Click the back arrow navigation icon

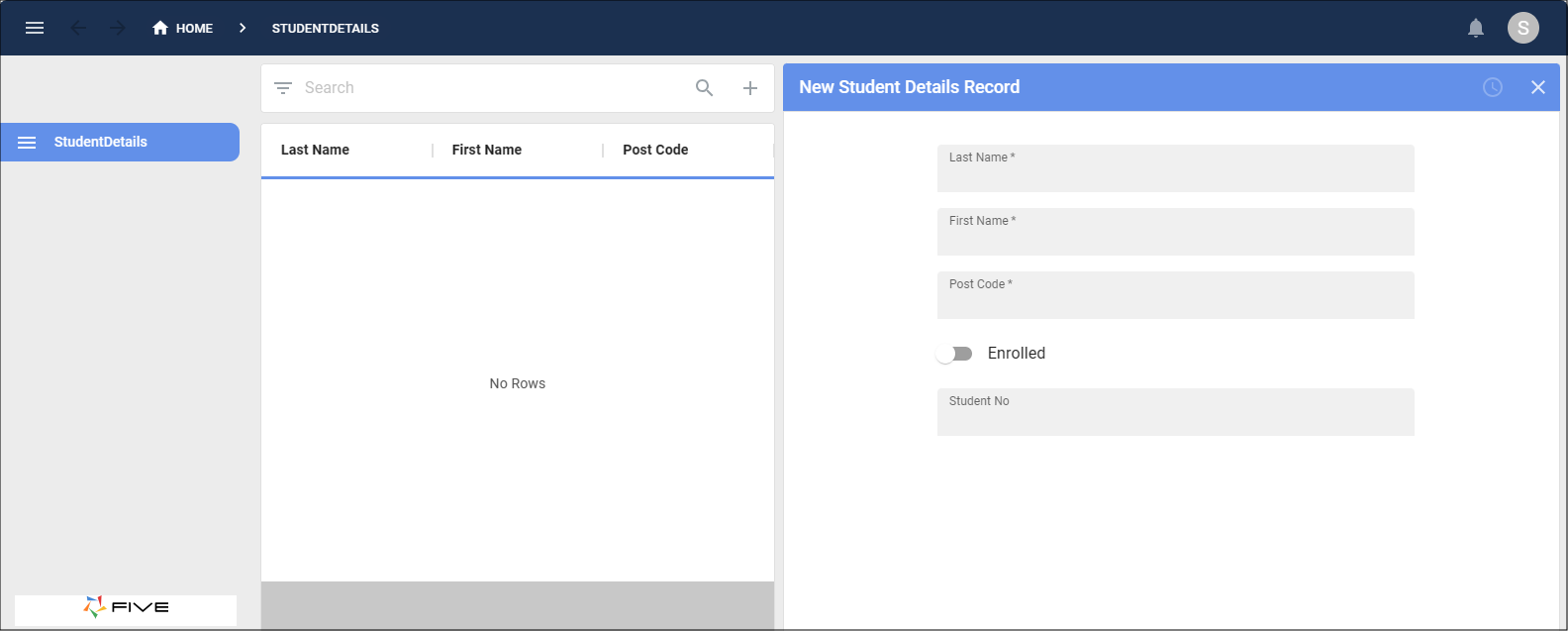78,28
